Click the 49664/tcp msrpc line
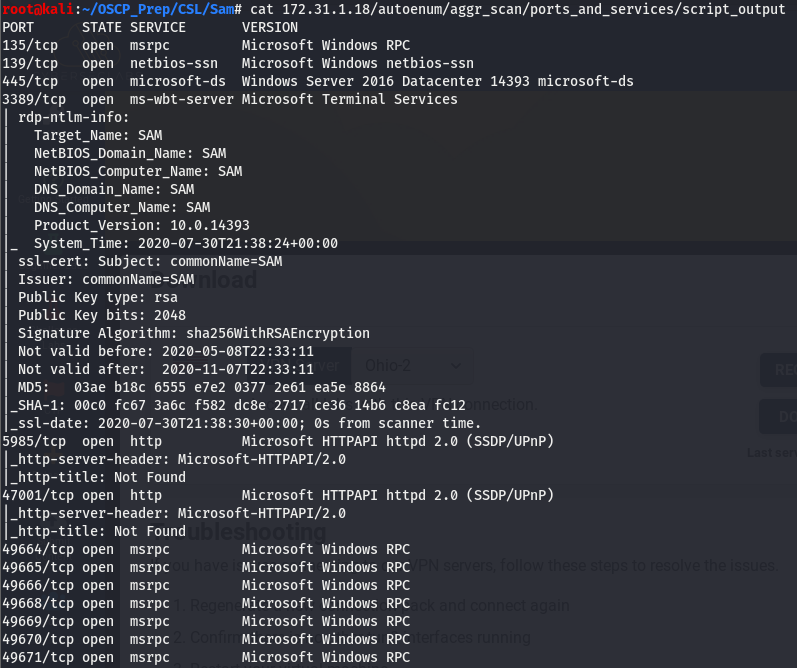The image size is (797, 668). 206,549
